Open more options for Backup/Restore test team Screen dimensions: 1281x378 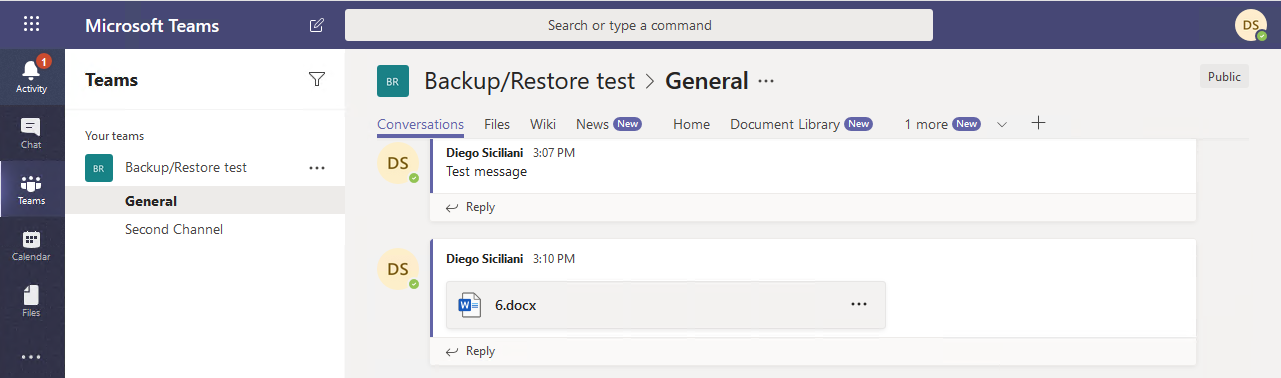pyautogui.click(x=318, y=168)
